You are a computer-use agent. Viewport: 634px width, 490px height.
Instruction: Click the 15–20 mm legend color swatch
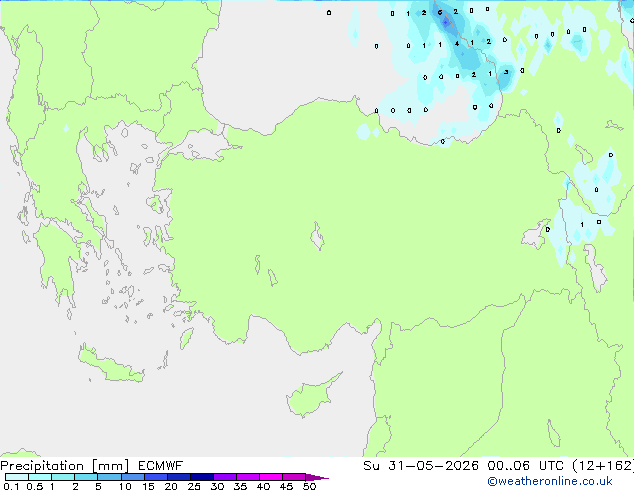[156, 477]
